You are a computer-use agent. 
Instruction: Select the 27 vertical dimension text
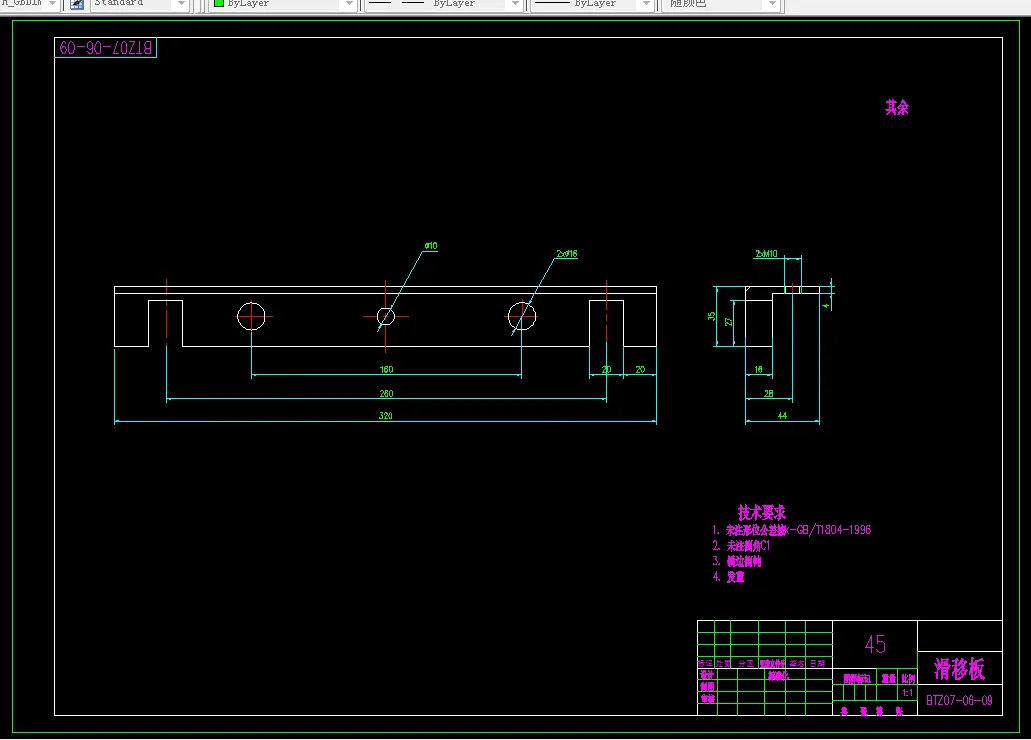[729, 322]
